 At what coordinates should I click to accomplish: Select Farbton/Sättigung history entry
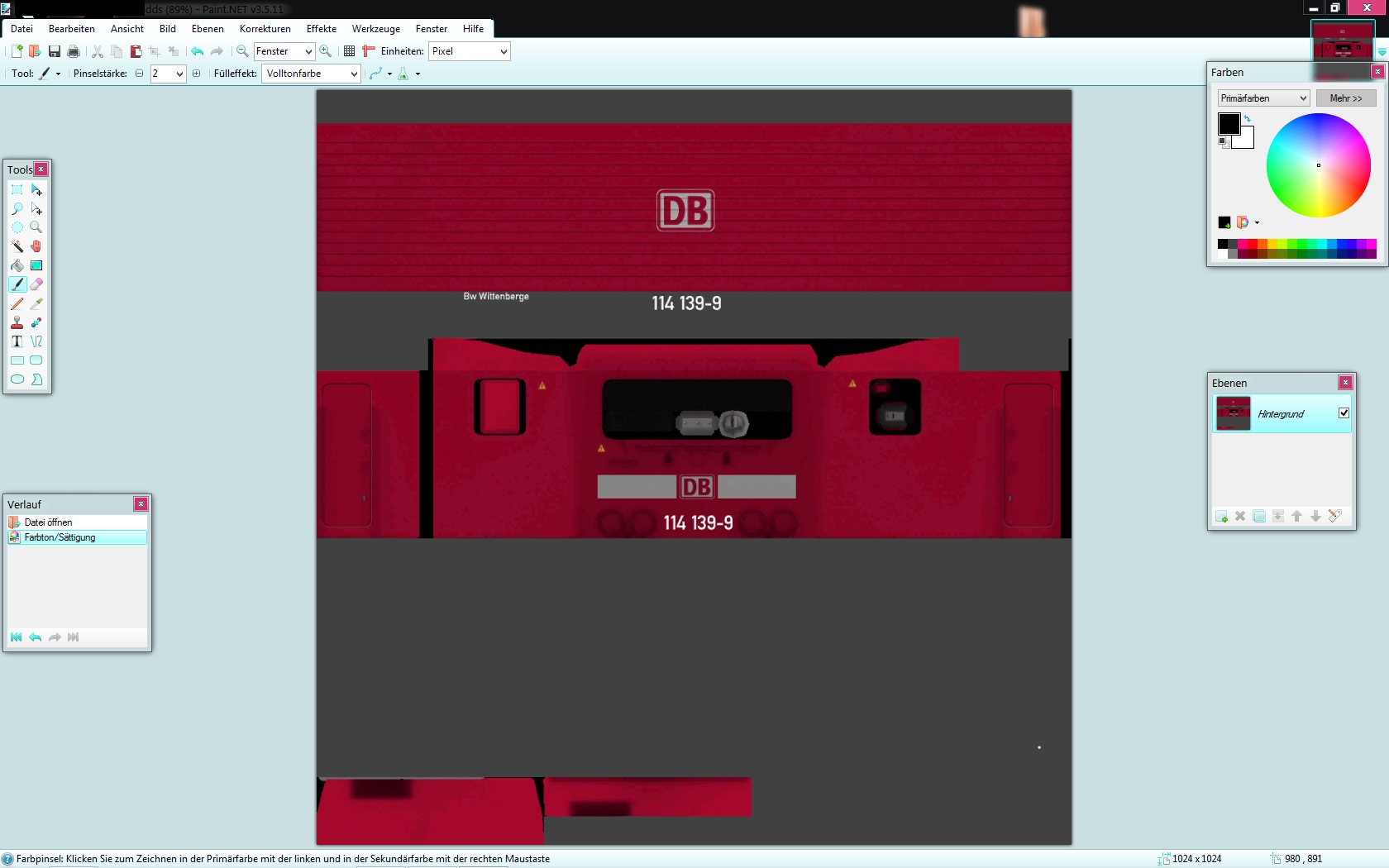point(77,537)
